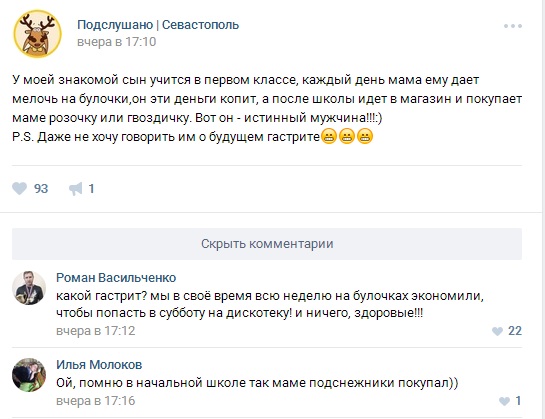Open the Роман Васильченко name link
This screenshot has height=419, width=545.
click(x=116, y=277)
